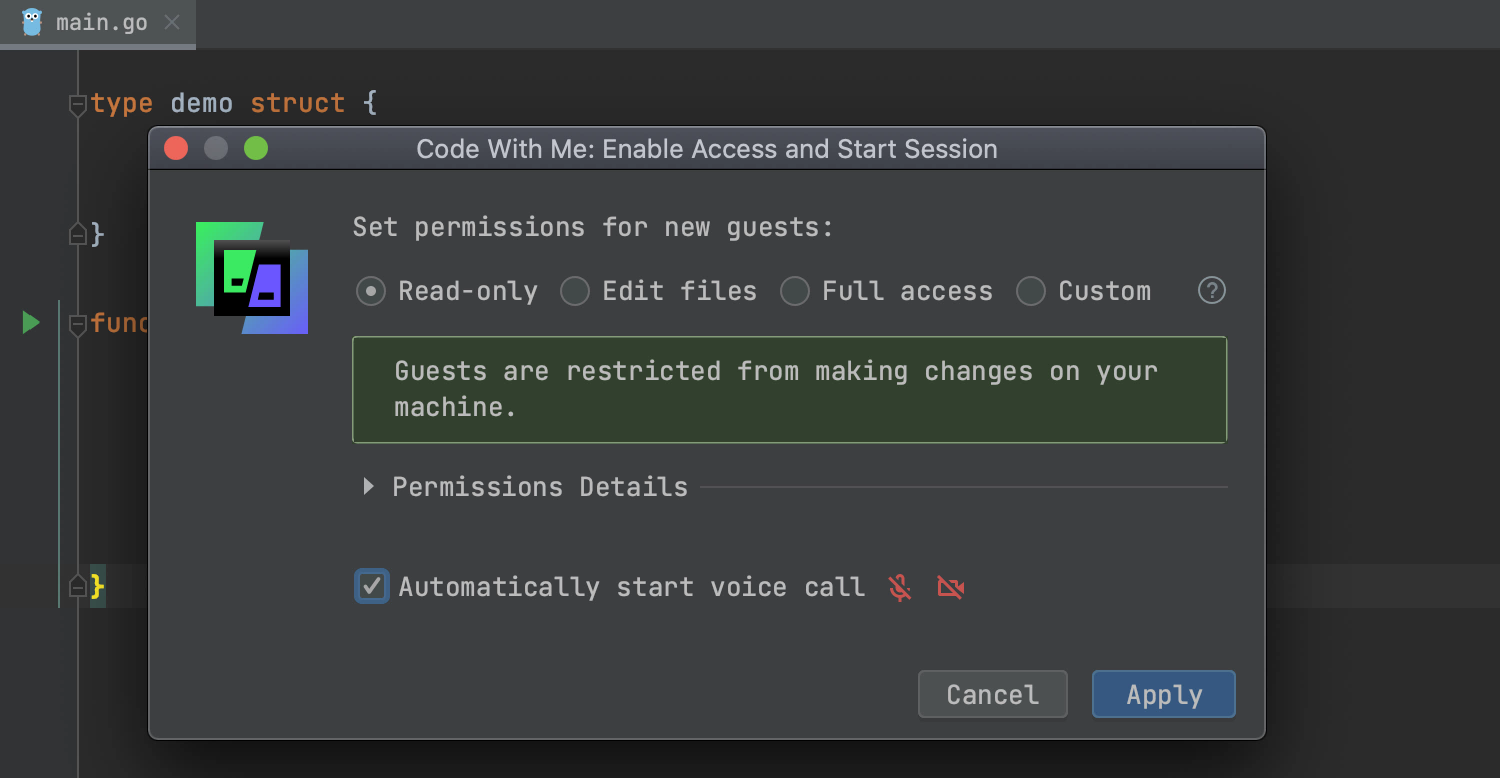Click the struct closing brace fold marker
Screen dimensions: 1500x778
click(x=77, y=235)
